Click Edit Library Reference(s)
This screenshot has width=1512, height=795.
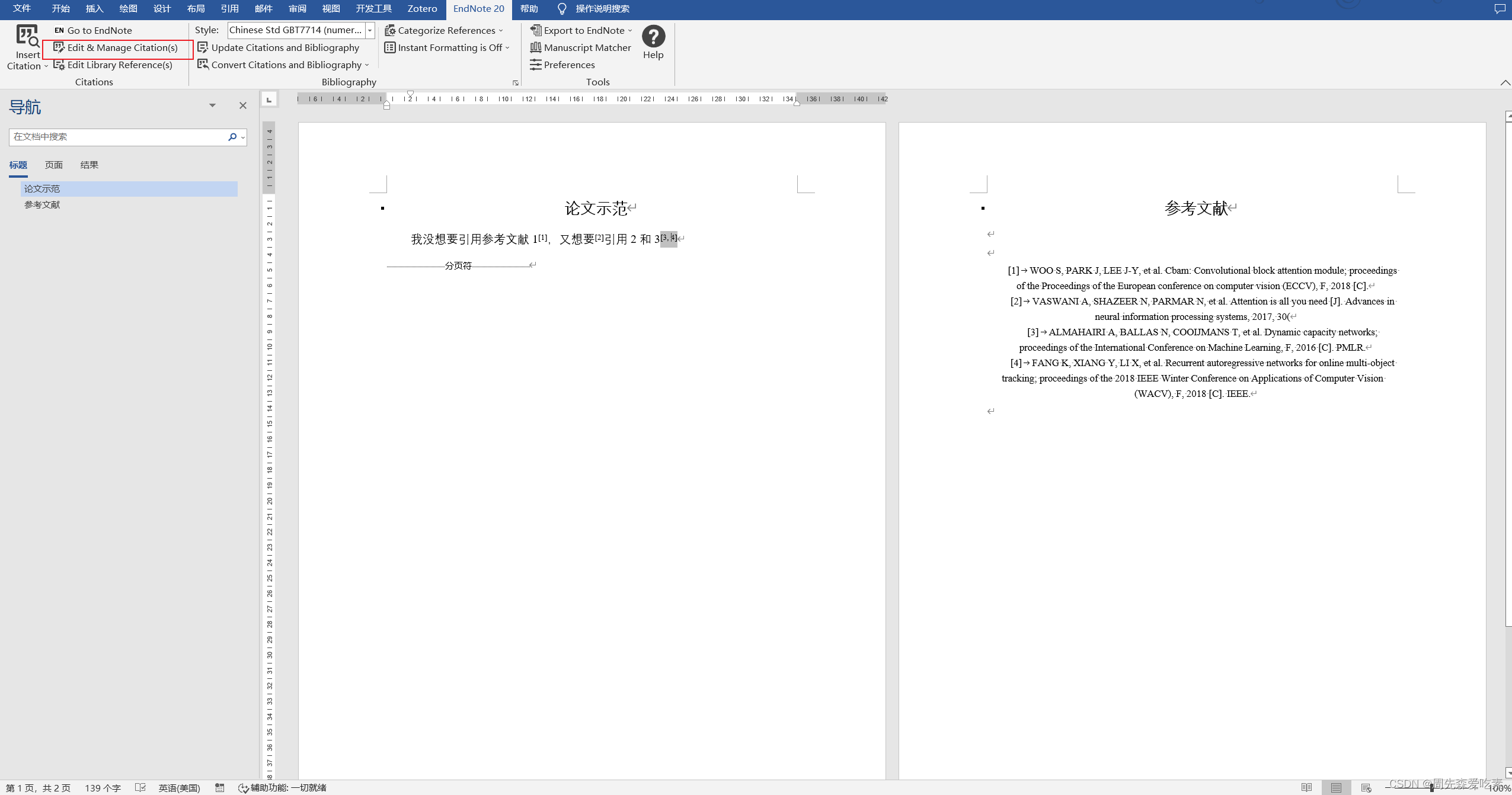119,65
